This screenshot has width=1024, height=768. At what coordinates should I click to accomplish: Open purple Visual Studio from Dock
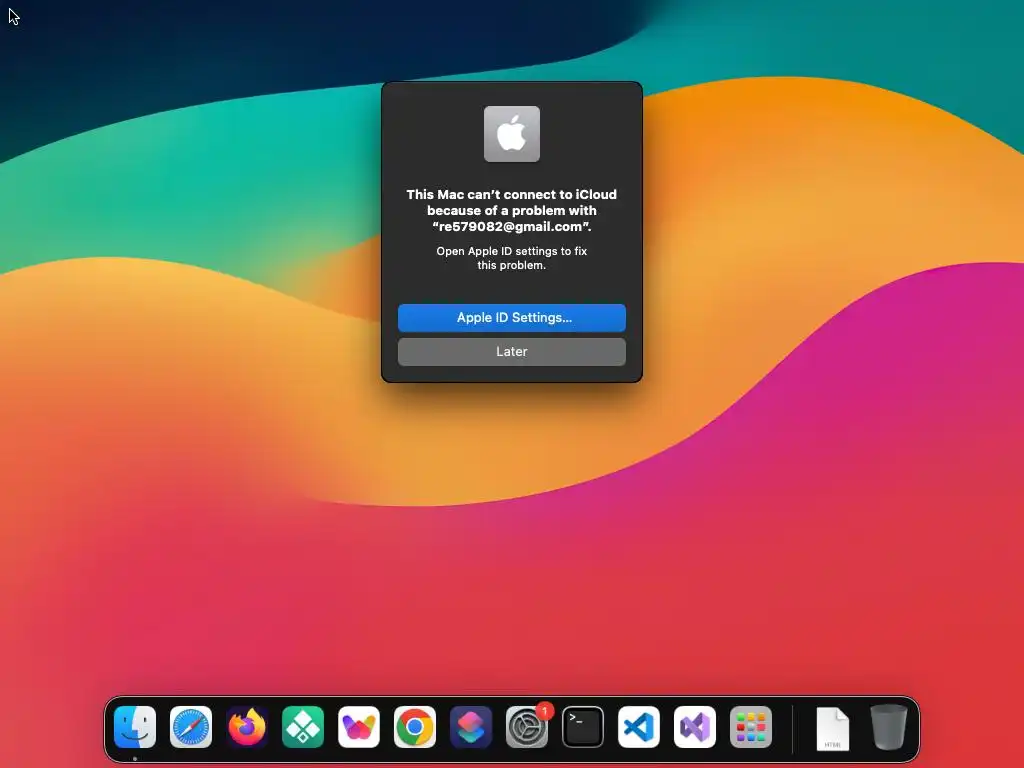coord(695,726)
